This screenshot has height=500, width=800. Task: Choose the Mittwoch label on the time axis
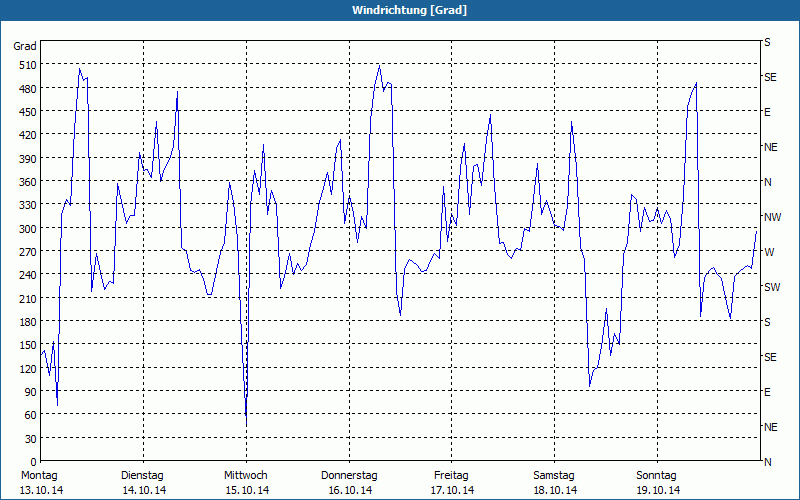[x=245, y=475]
